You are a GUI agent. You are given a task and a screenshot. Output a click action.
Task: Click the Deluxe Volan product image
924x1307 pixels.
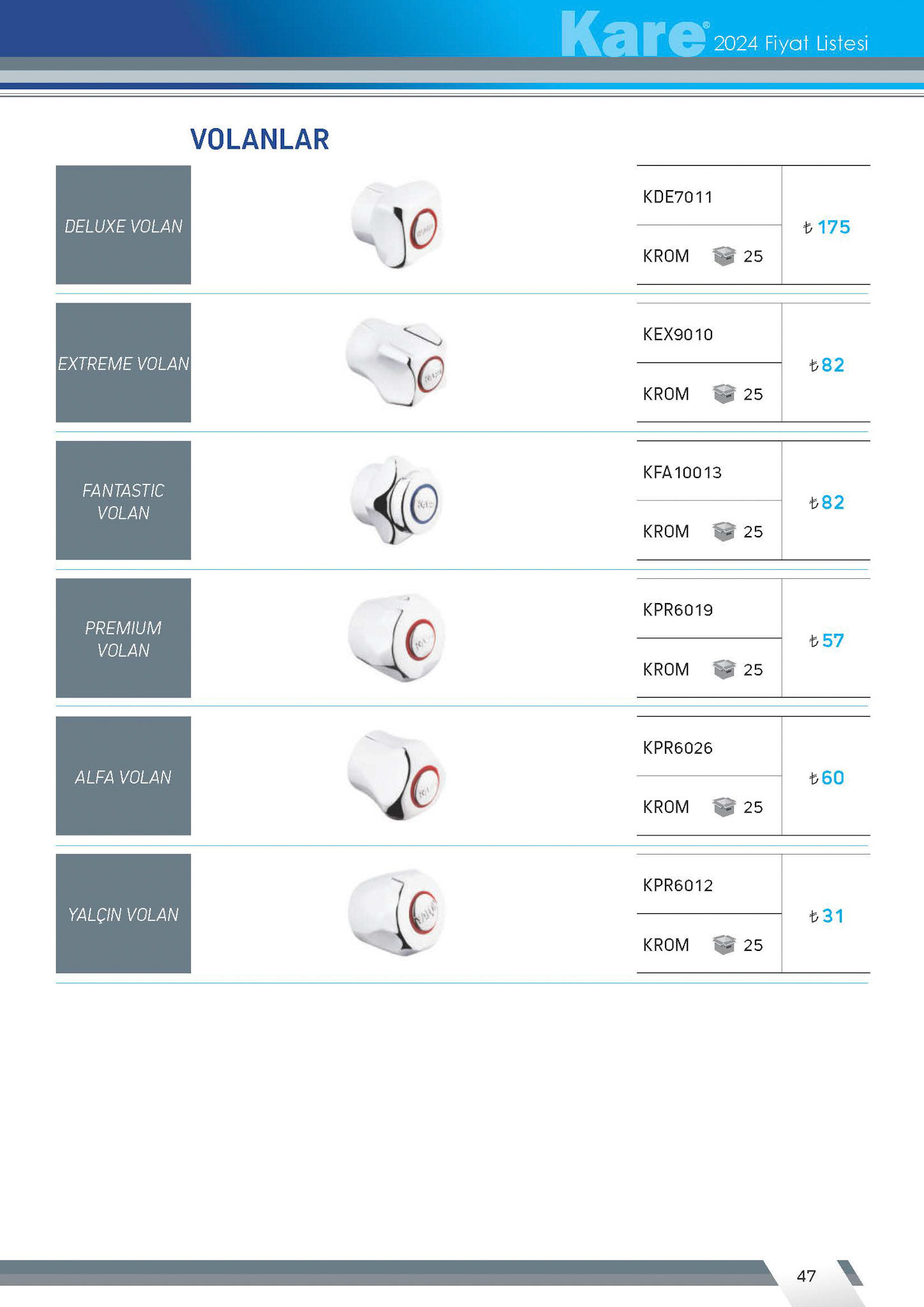pyautogui.click(x=396, y=225)
